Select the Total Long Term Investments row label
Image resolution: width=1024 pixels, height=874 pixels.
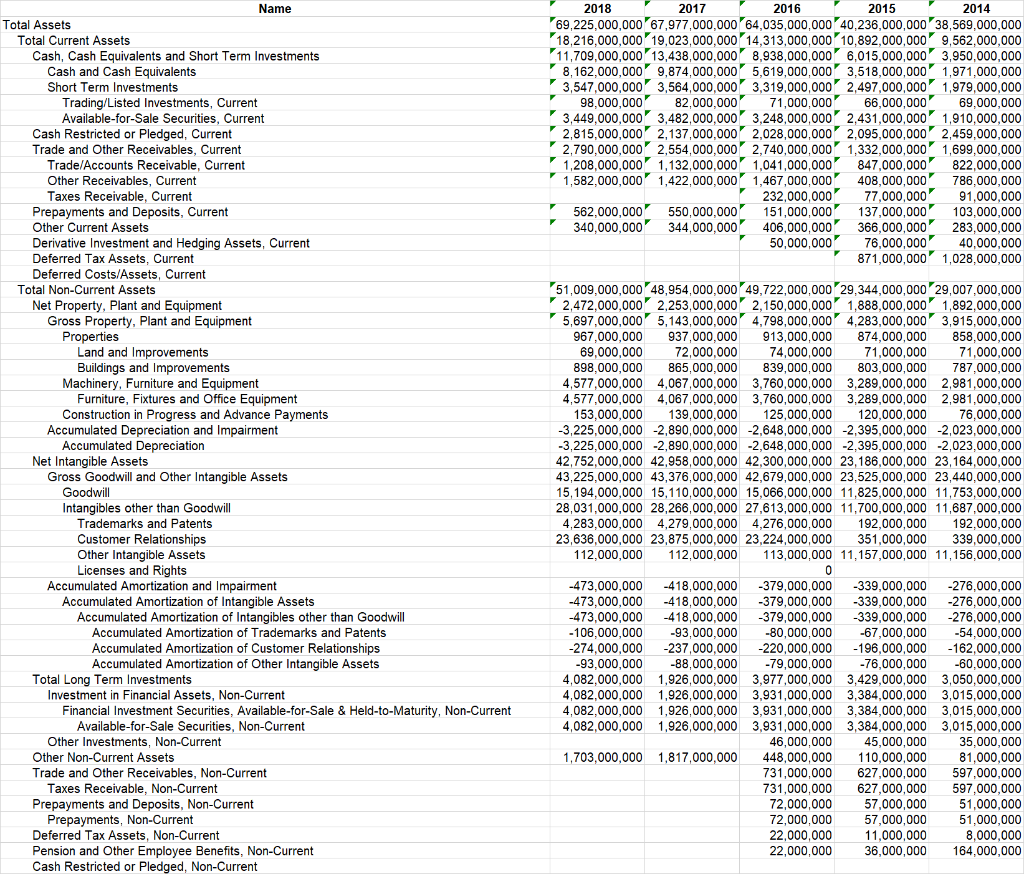(x=112, y=679)
